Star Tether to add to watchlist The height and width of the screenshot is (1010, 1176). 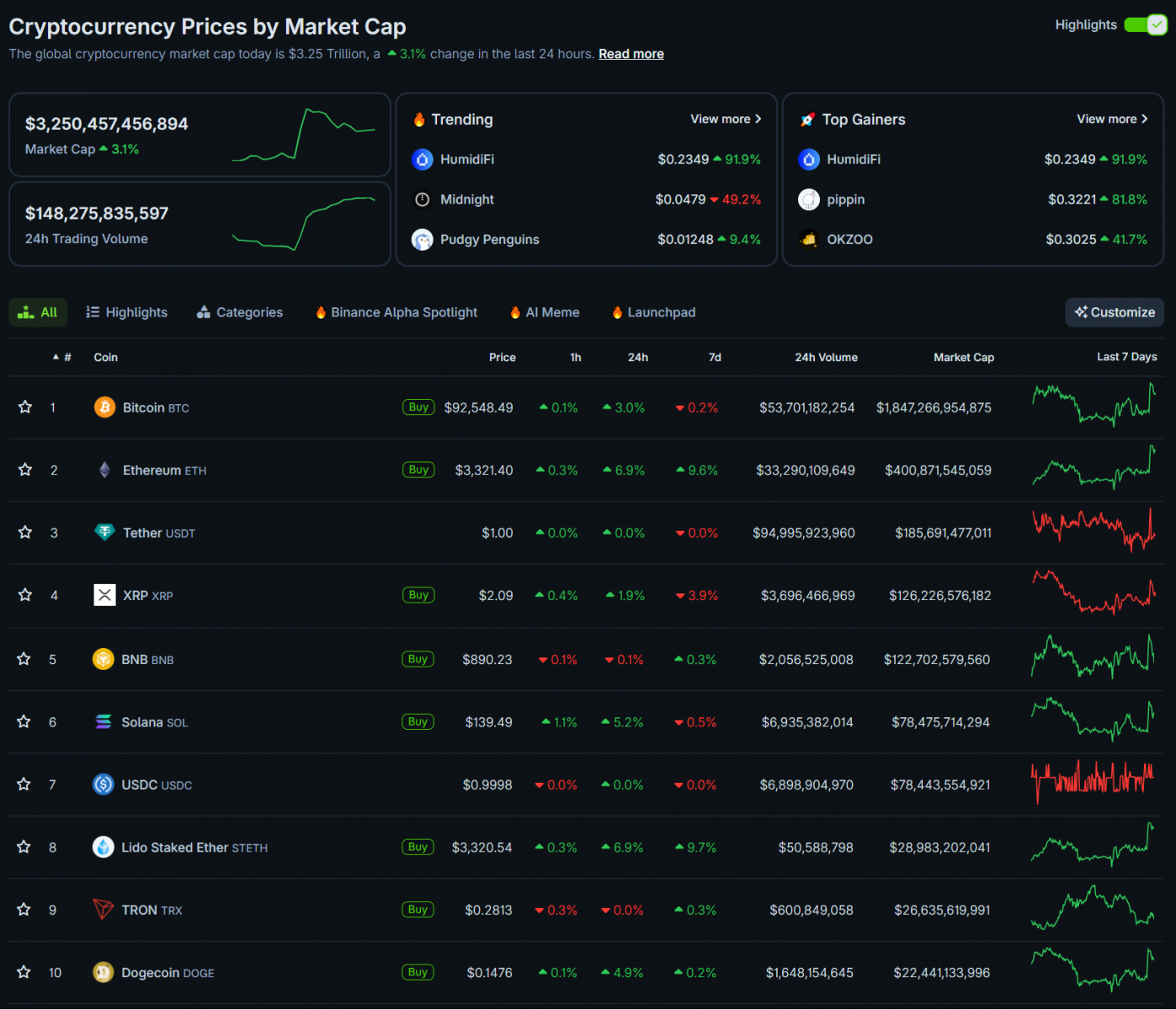pyautogui.click(x=25, y=532)
